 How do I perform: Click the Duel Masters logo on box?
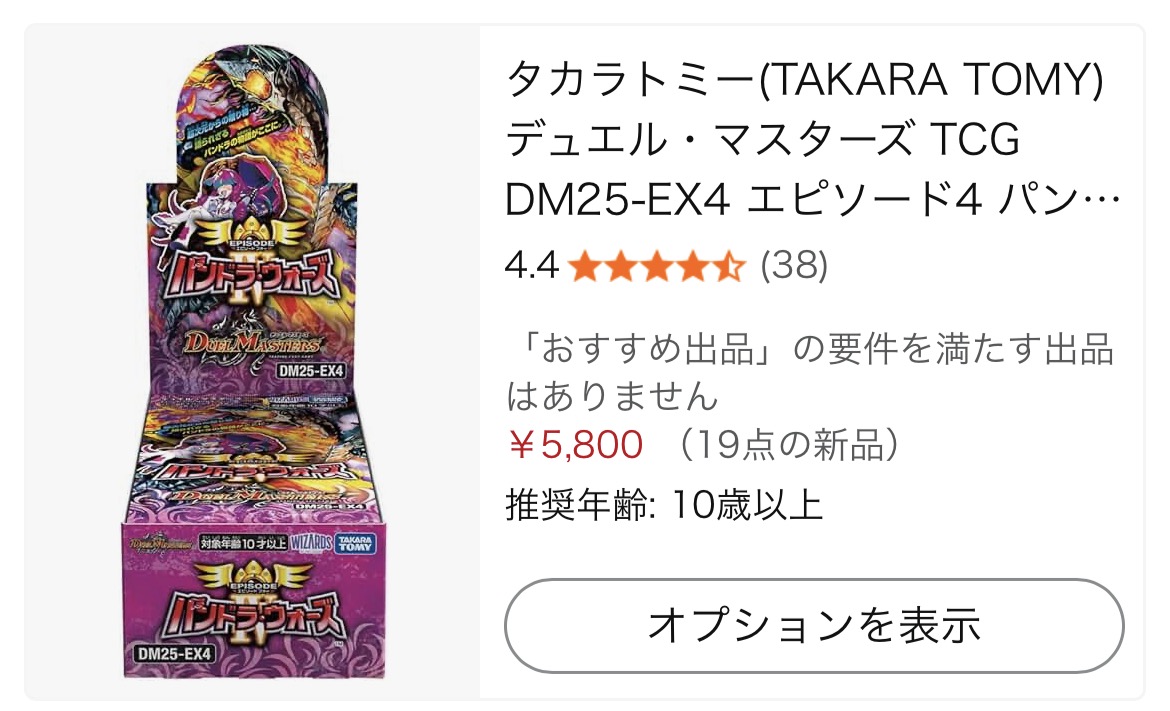pos(252,342)
